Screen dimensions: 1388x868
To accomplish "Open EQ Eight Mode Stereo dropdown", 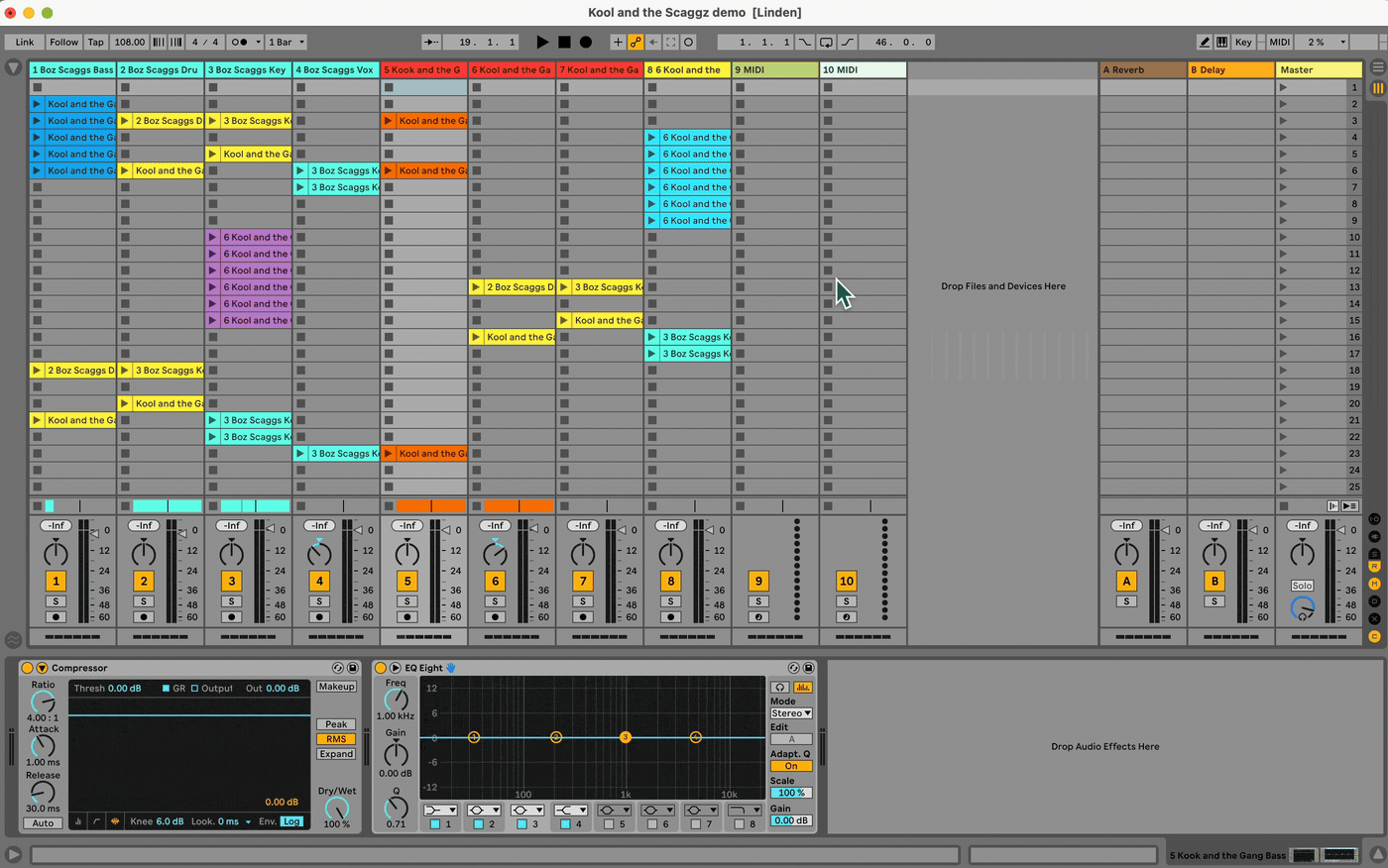I will pyautogui.click(x=791, y=713).
